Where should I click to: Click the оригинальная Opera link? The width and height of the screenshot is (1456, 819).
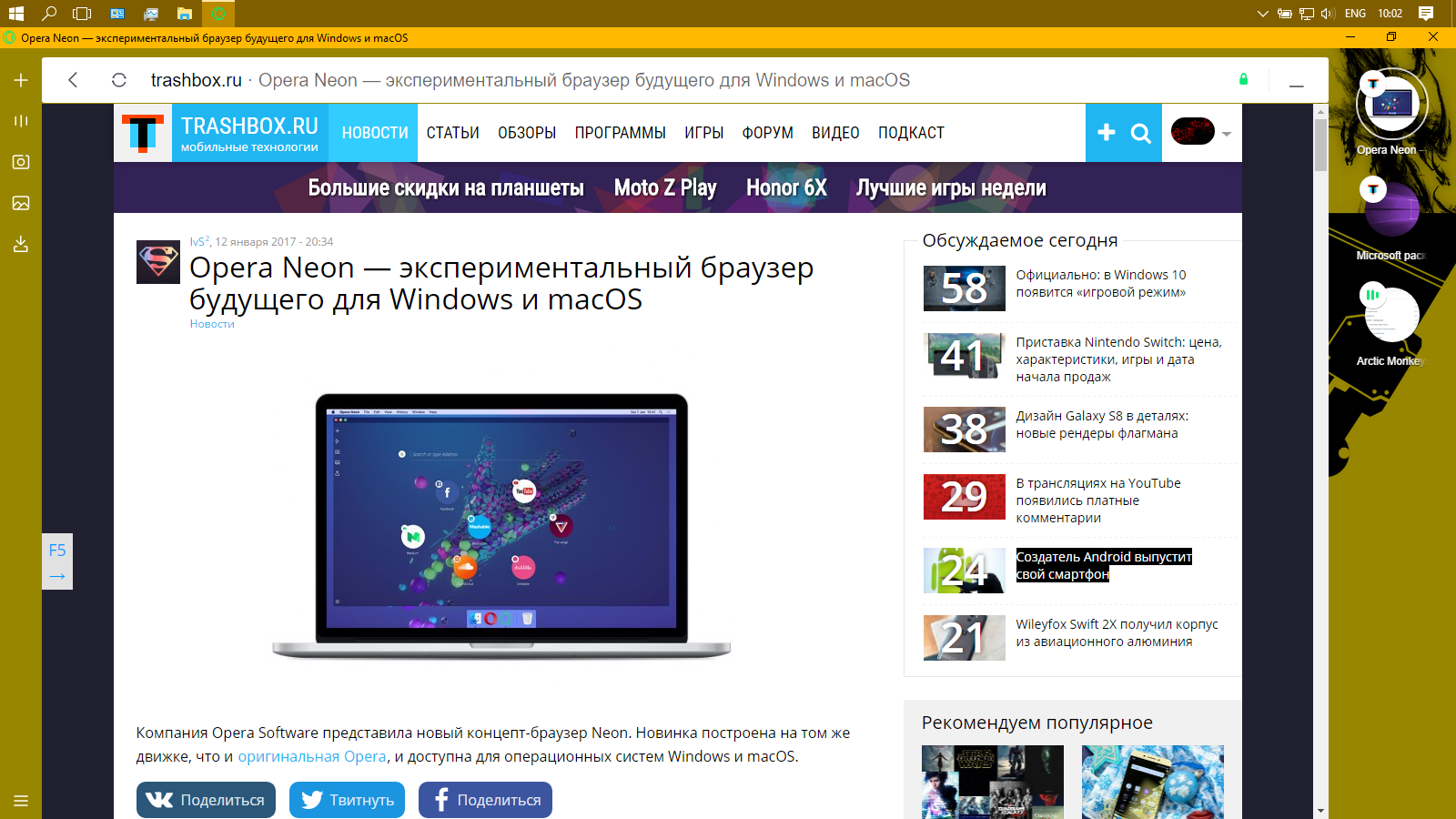[312, 756]
